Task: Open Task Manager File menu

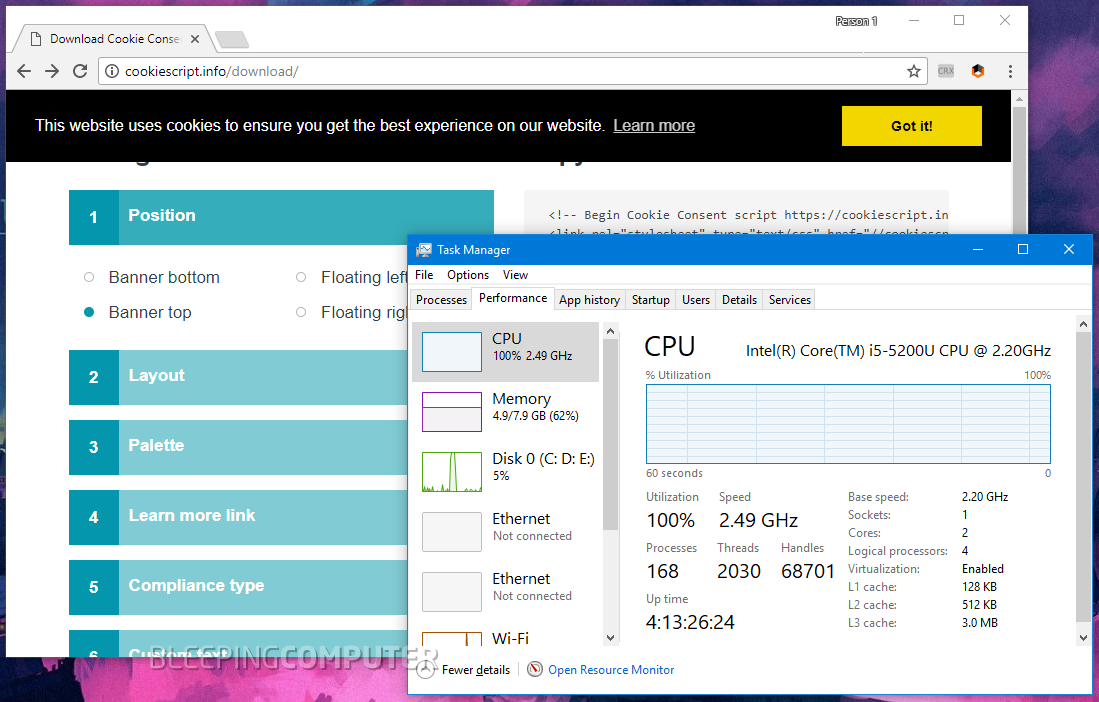Action: coord(424,275)
